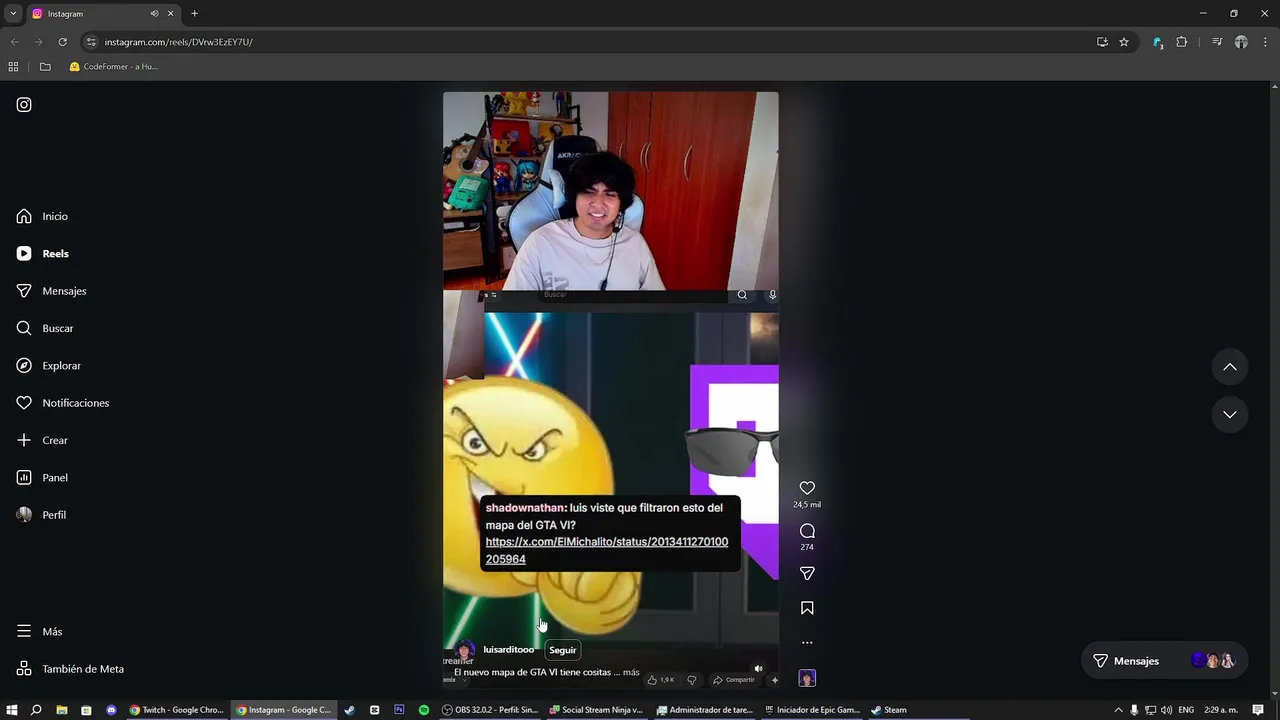1280x720 pixels.
Task: Open the three-dot more options on the reel
Action: tap(807, 643)
